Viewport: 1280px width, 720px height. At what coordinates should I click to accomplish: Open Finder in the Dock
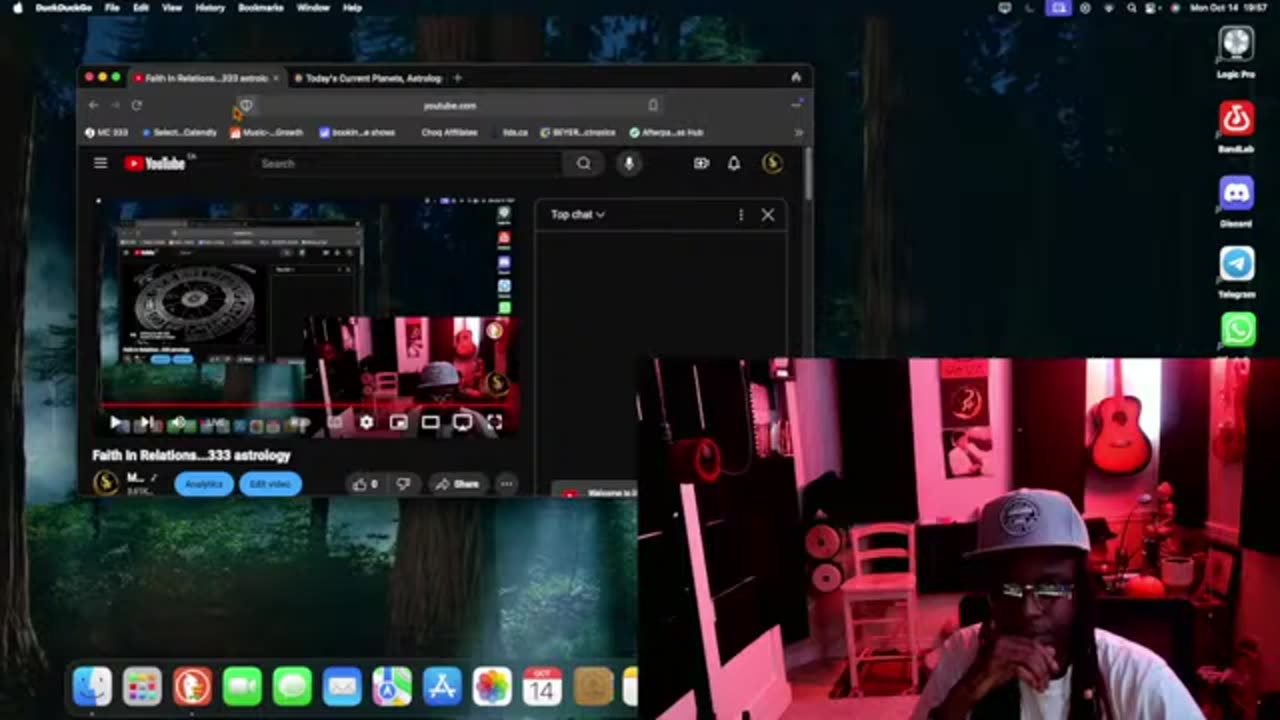tap(92, 687)
